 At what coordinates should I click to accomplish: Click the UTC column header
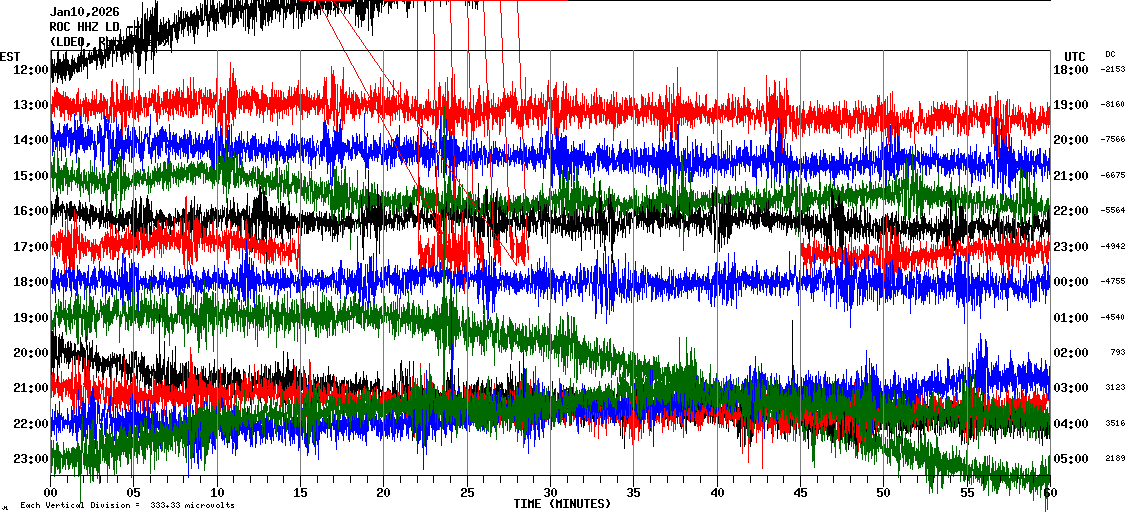[x=1074, y=56]
